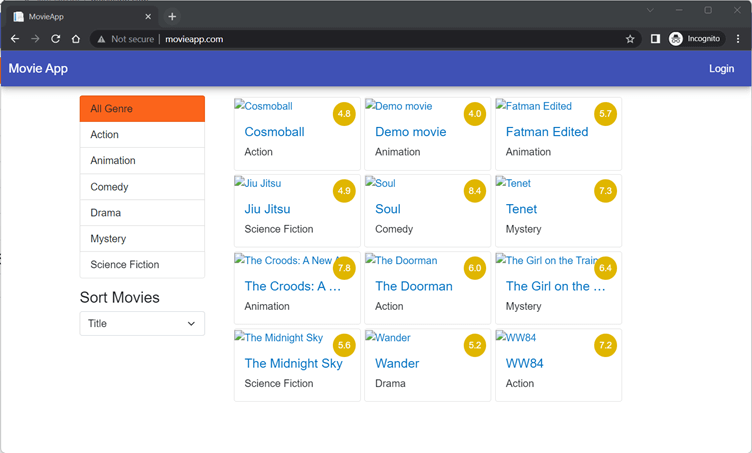Open a new tab with plus icon

click(172, 16)
